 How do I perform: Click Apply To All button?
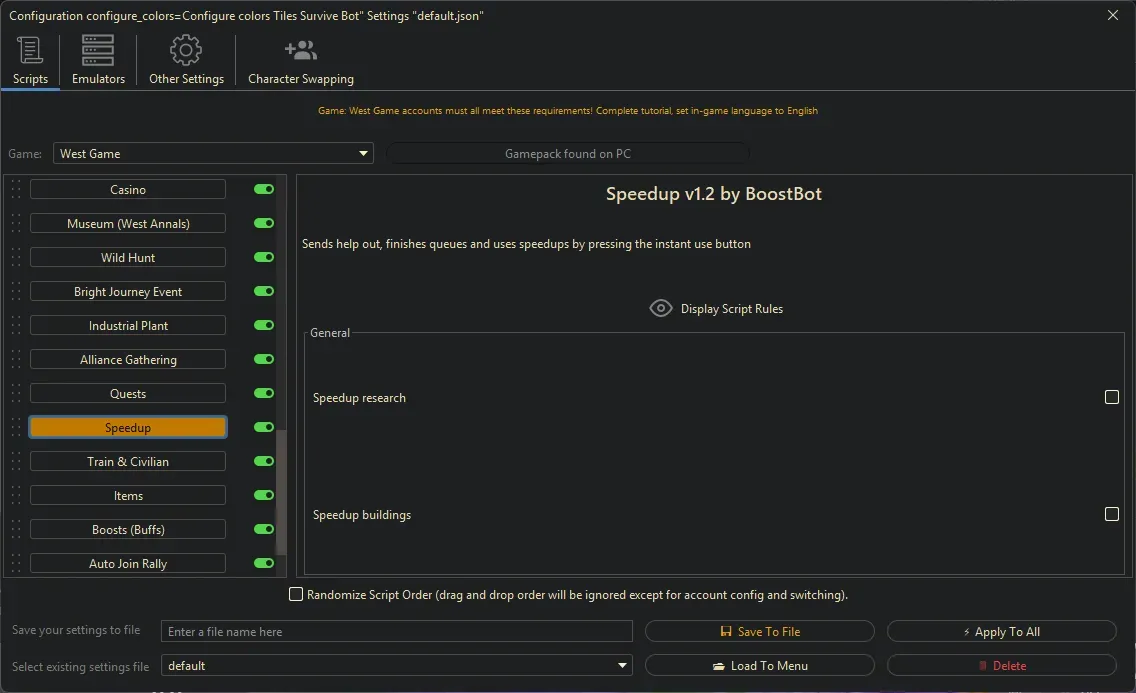tap(1001, 632)
